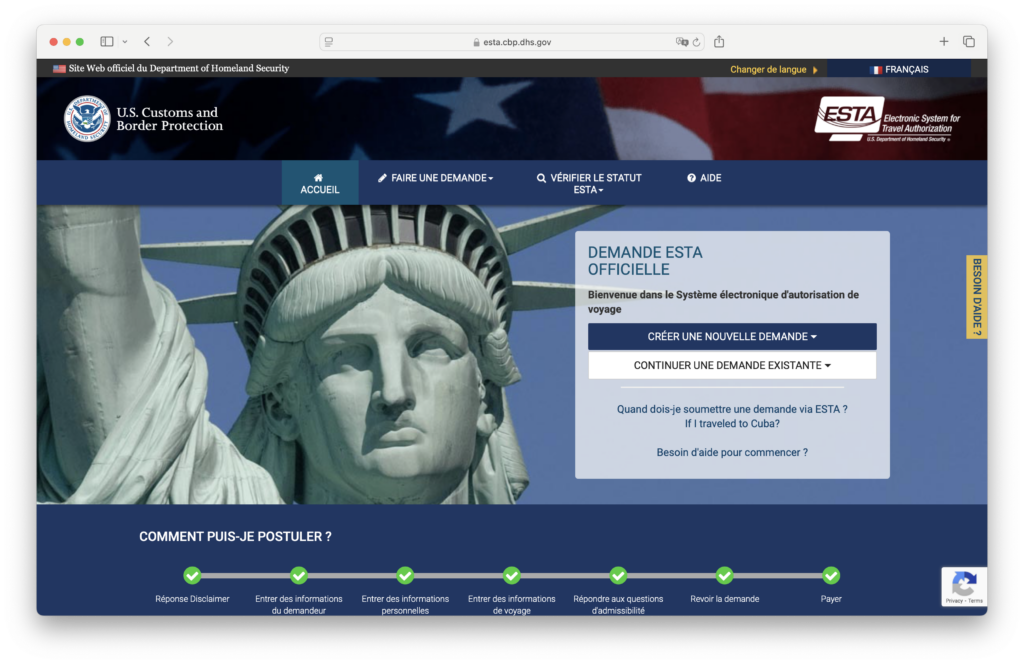The height and width of the screenshot is (664, 1024).
Task: Click the 'DEMANDE ESTA OFFICIELLE' heading
Action: pyautogui.click(x=645, y=261)
